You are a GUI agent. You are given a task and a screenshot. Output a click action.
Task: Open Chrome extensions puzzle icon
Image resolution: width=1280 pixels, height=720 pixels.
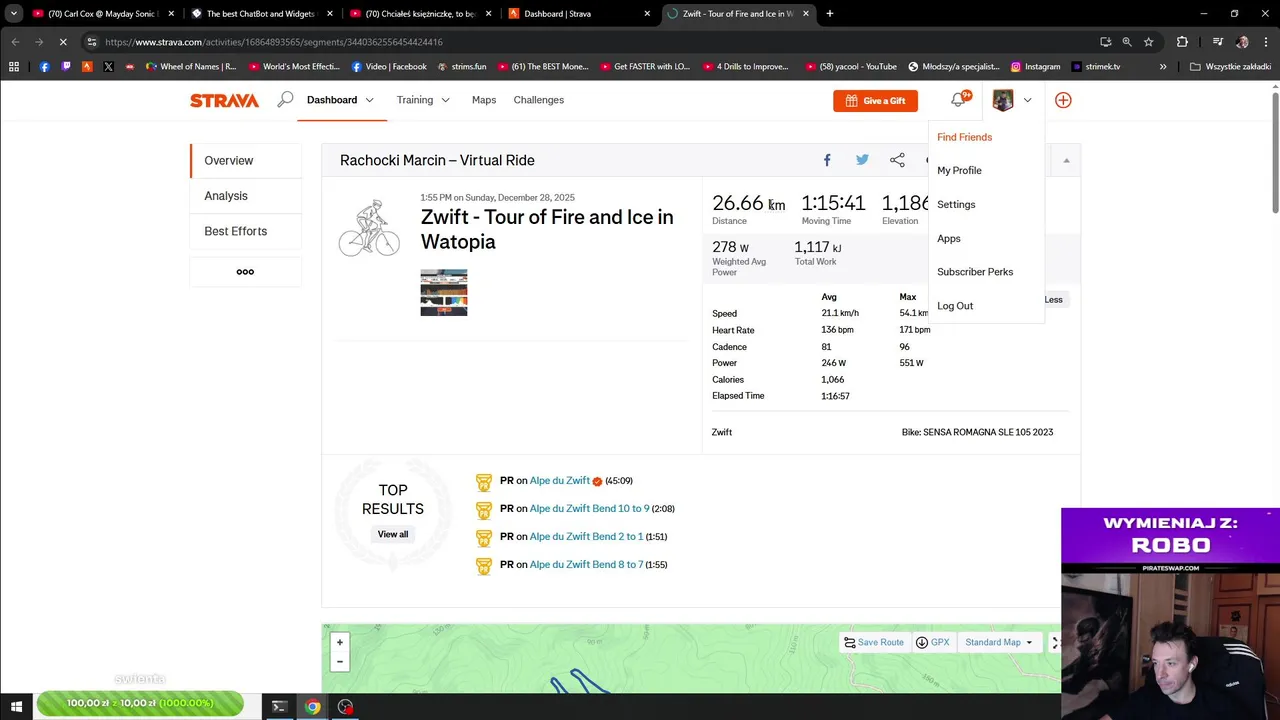(1182, 42)
